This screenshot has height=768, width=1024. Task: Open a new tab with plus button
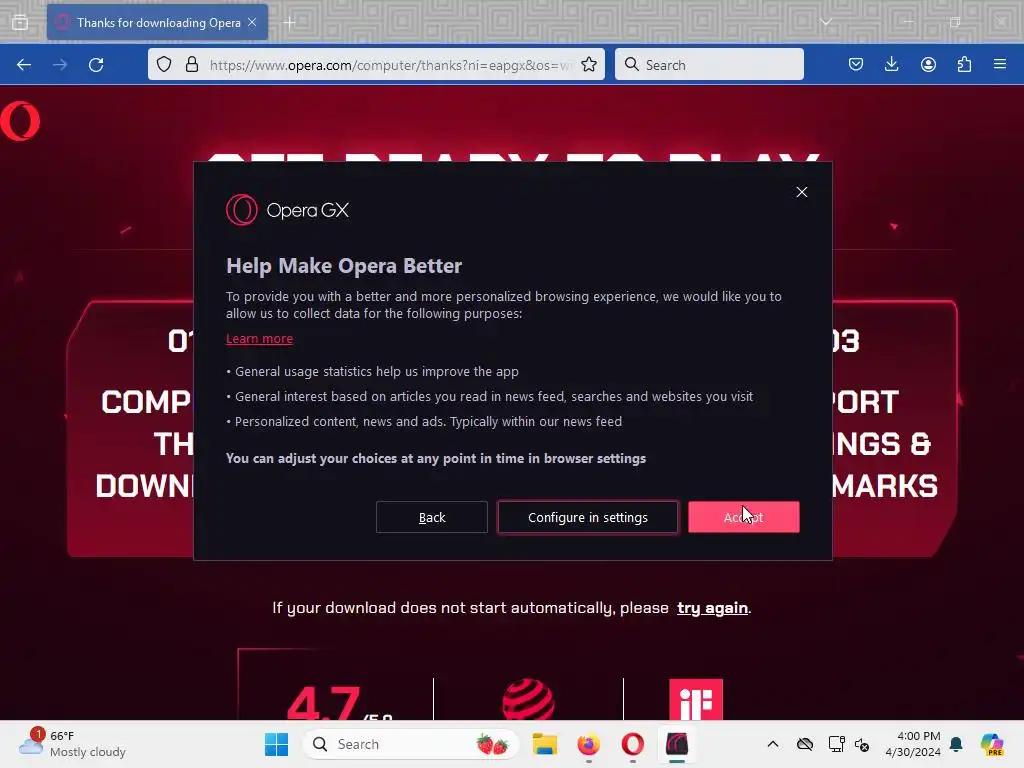289,23
